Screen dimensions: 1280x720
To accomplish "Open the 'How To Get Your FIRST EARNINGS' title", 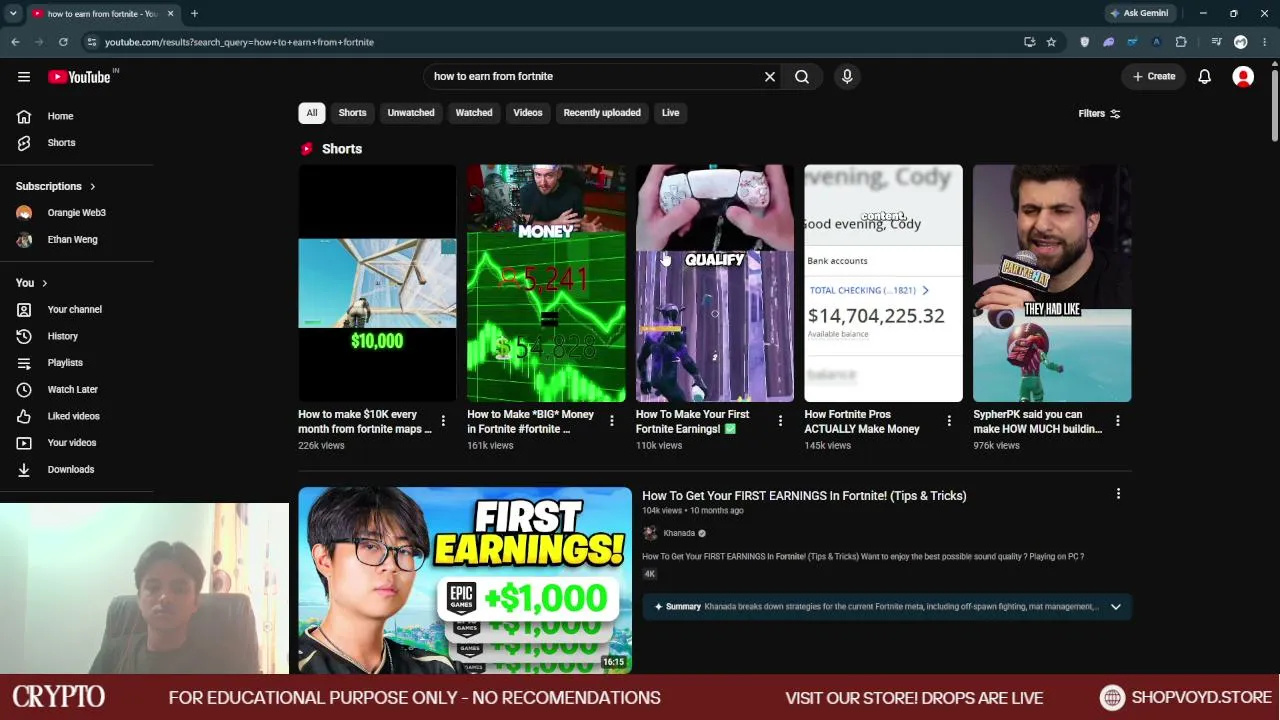I will pyautogui.click(x=804, y=496).
